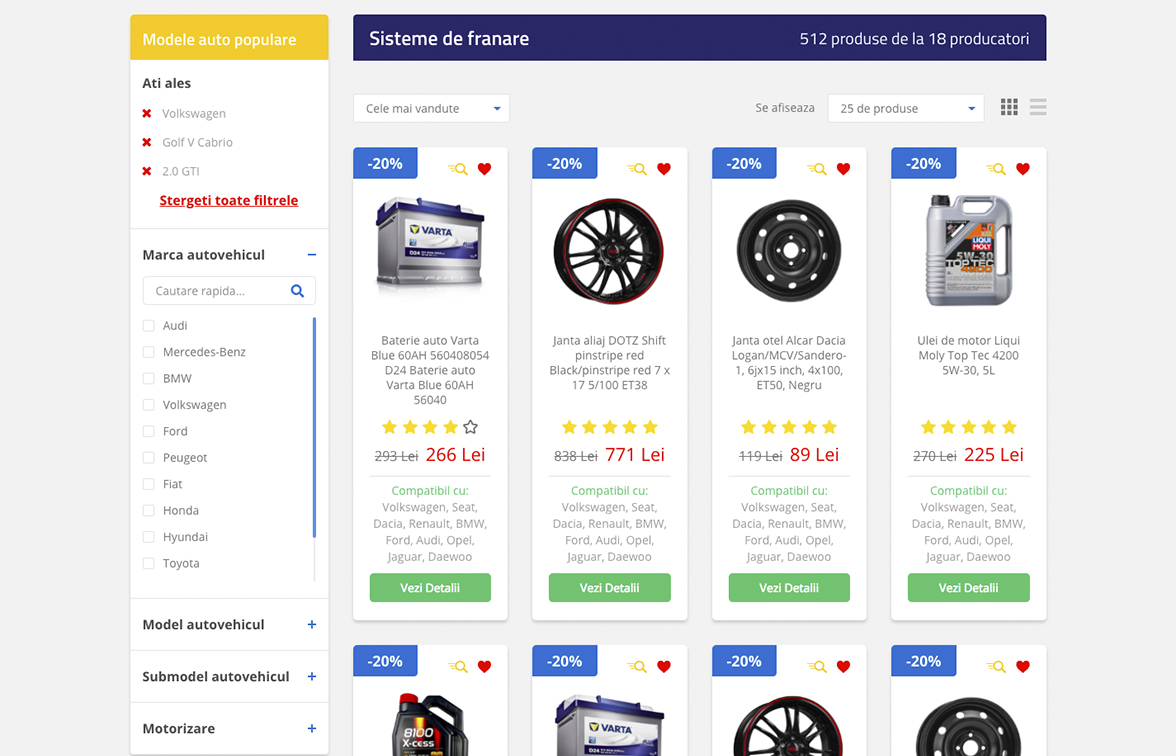Click Stergeti toate filtrele link
The image size is (1176, 756).
229,201
